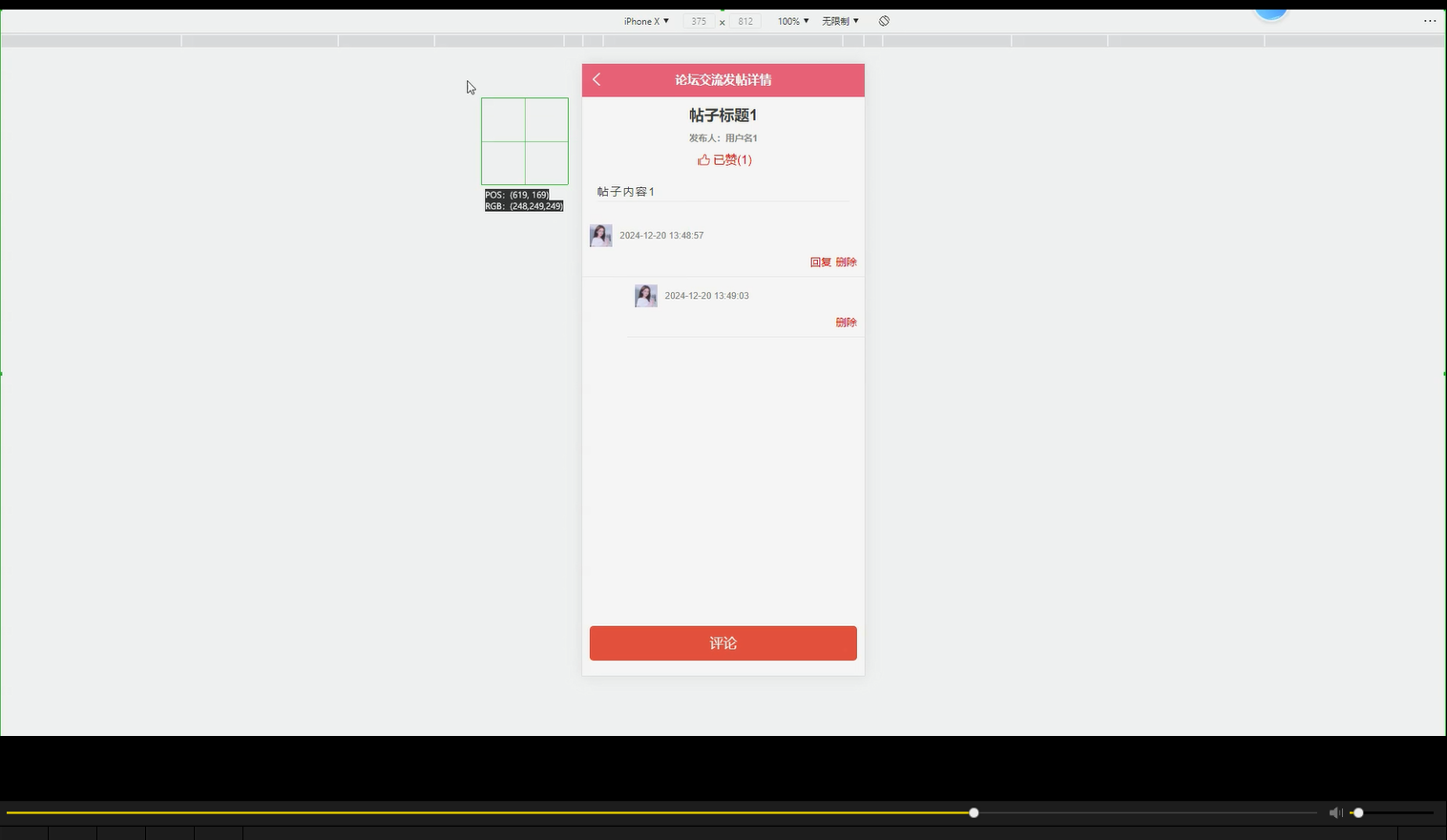1447x840 pixels.
Task: Click timestamp 2024-12-20 13:49:03
Action: coord(707,296)
